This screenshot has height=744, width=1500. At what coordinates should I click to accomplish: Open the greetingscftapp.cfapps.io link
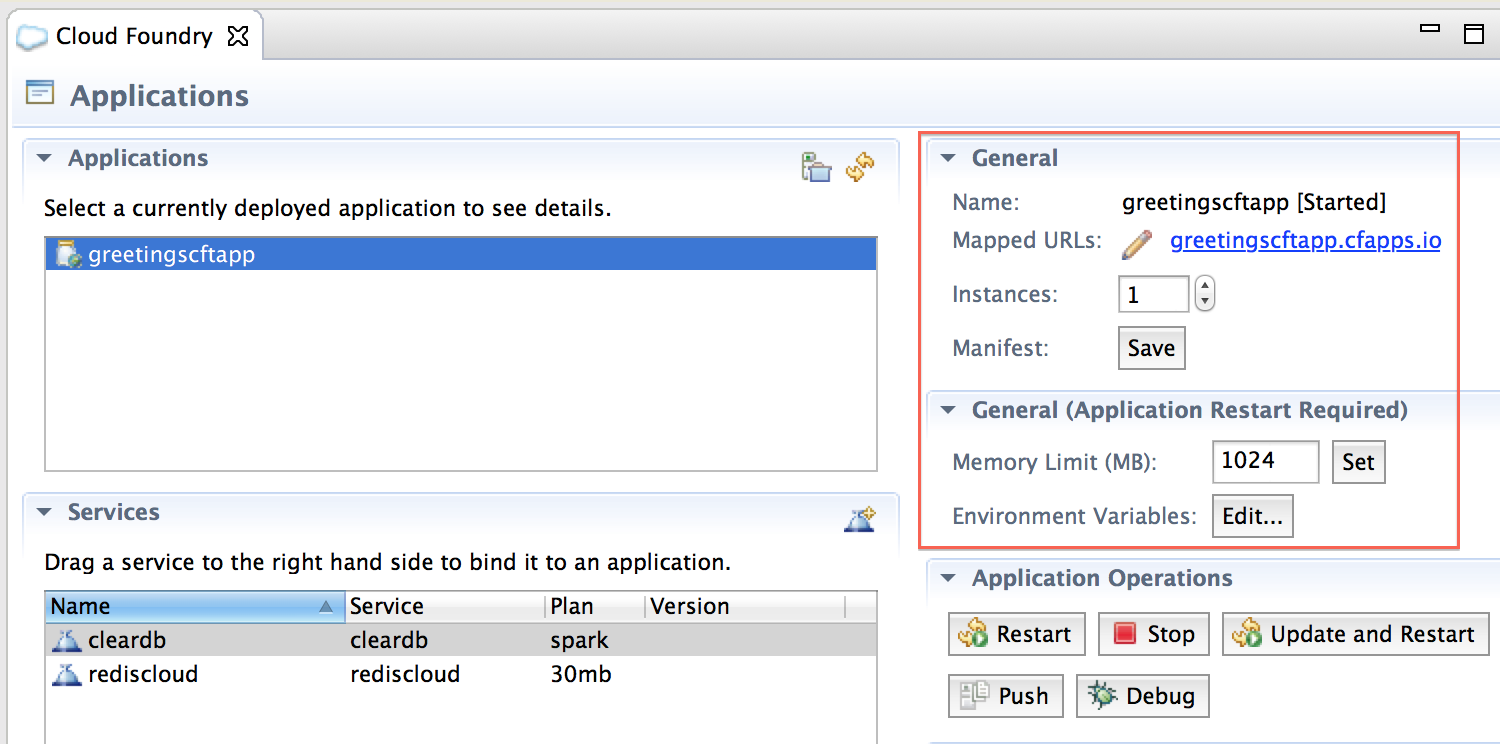1305,241
